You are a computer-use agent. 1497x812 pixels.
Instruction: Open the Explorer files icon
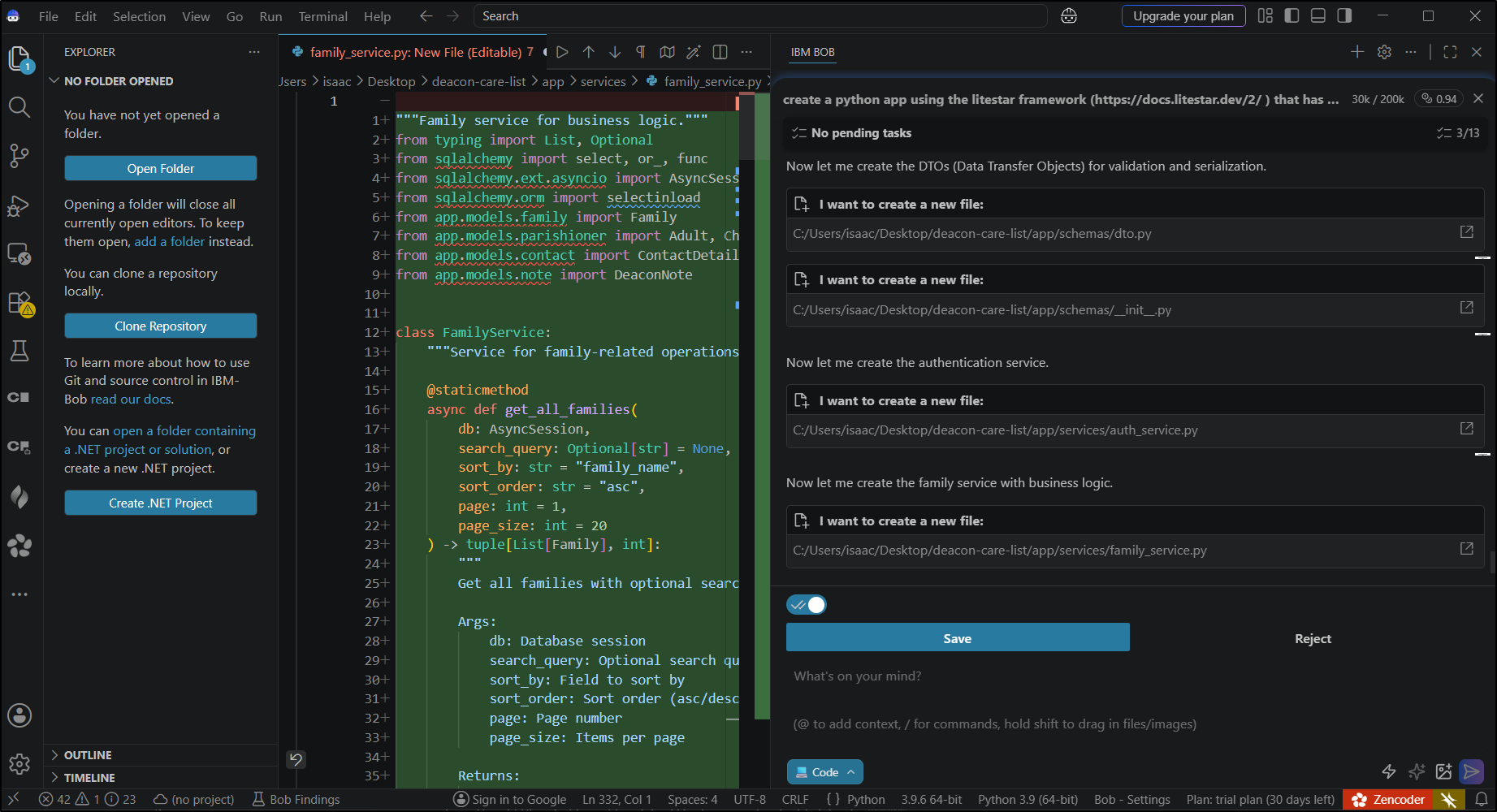tap(19, 58)
